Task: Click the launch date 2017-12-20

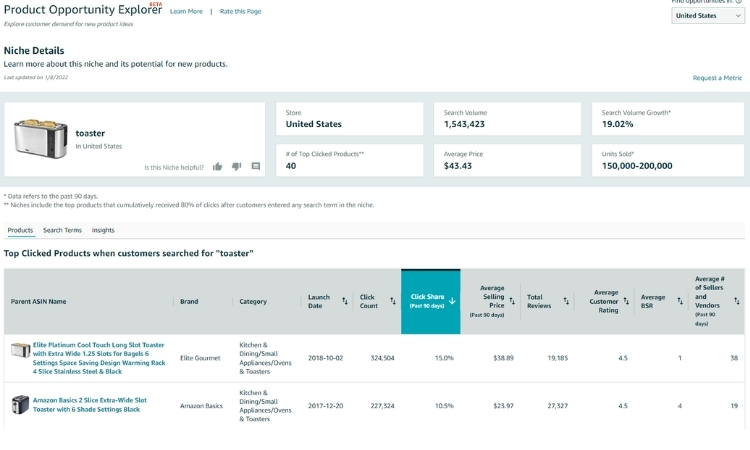Action: [325, 406]
